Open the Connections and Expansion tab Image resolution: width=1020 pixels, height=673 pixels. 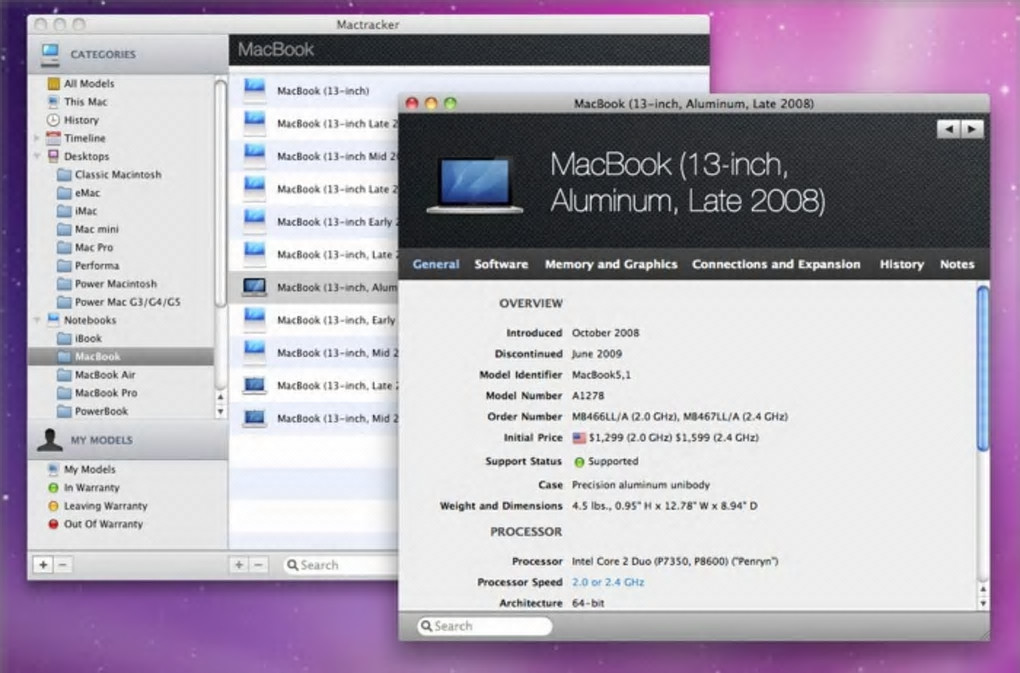776,264
